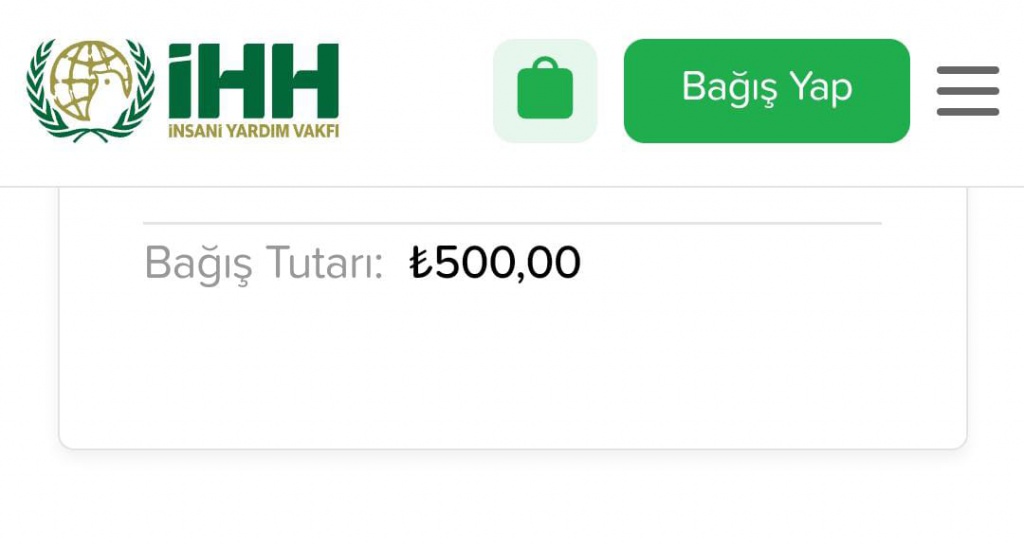This screenshot has width=1024, height=548.
Task: Click the divider line above Bağış Tutarı
Action: (513, 223)
